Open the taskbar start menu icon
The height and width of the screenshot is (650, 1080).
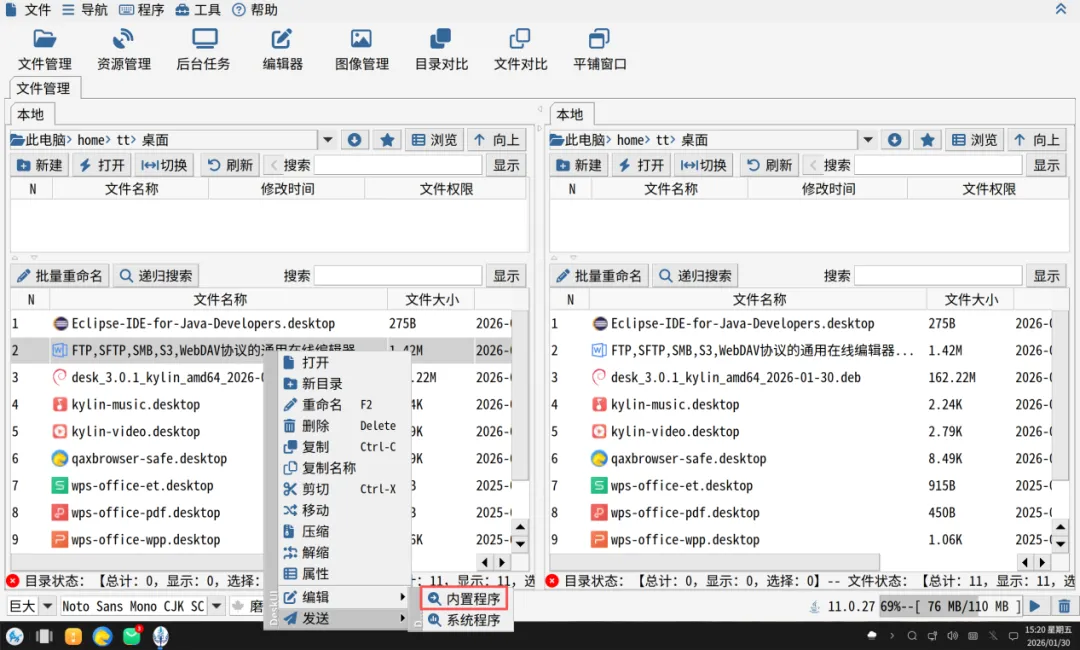click(14, 636)
